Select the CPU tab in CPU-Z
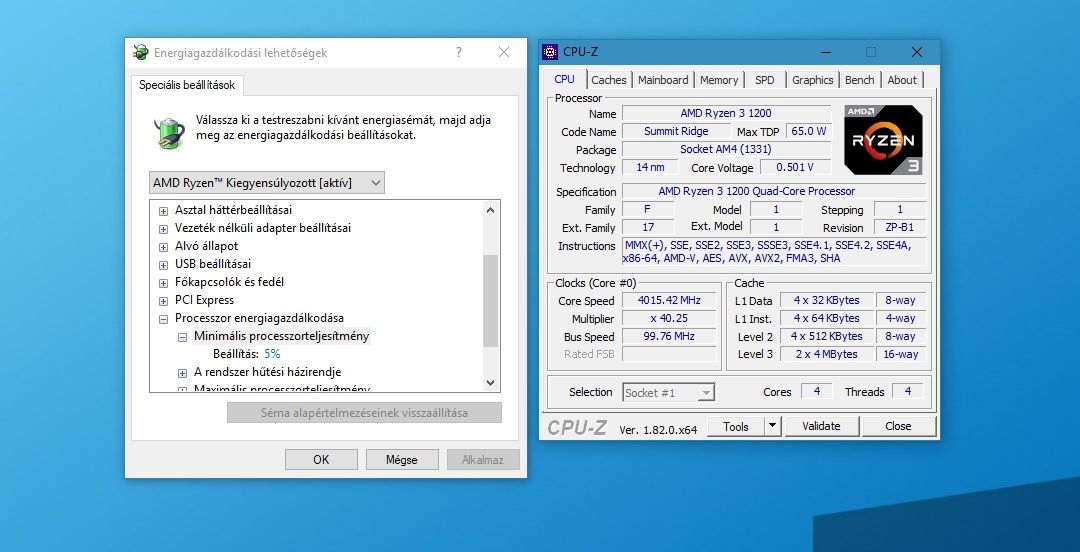This screenshot has width=1080, height=552. click(x=564, y=79)
